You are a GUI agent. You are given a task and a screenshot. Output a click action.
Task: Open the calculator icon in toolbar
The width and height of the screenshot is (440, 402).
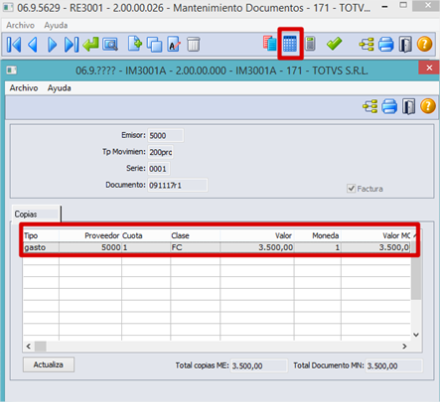[310, 44]
